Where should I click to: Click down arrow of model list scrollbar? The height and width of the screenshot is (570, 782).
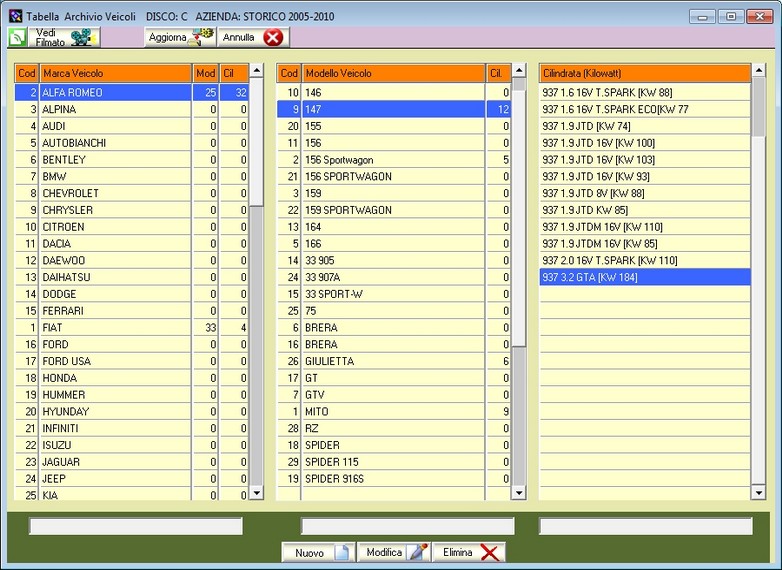[x=519, y=493]
